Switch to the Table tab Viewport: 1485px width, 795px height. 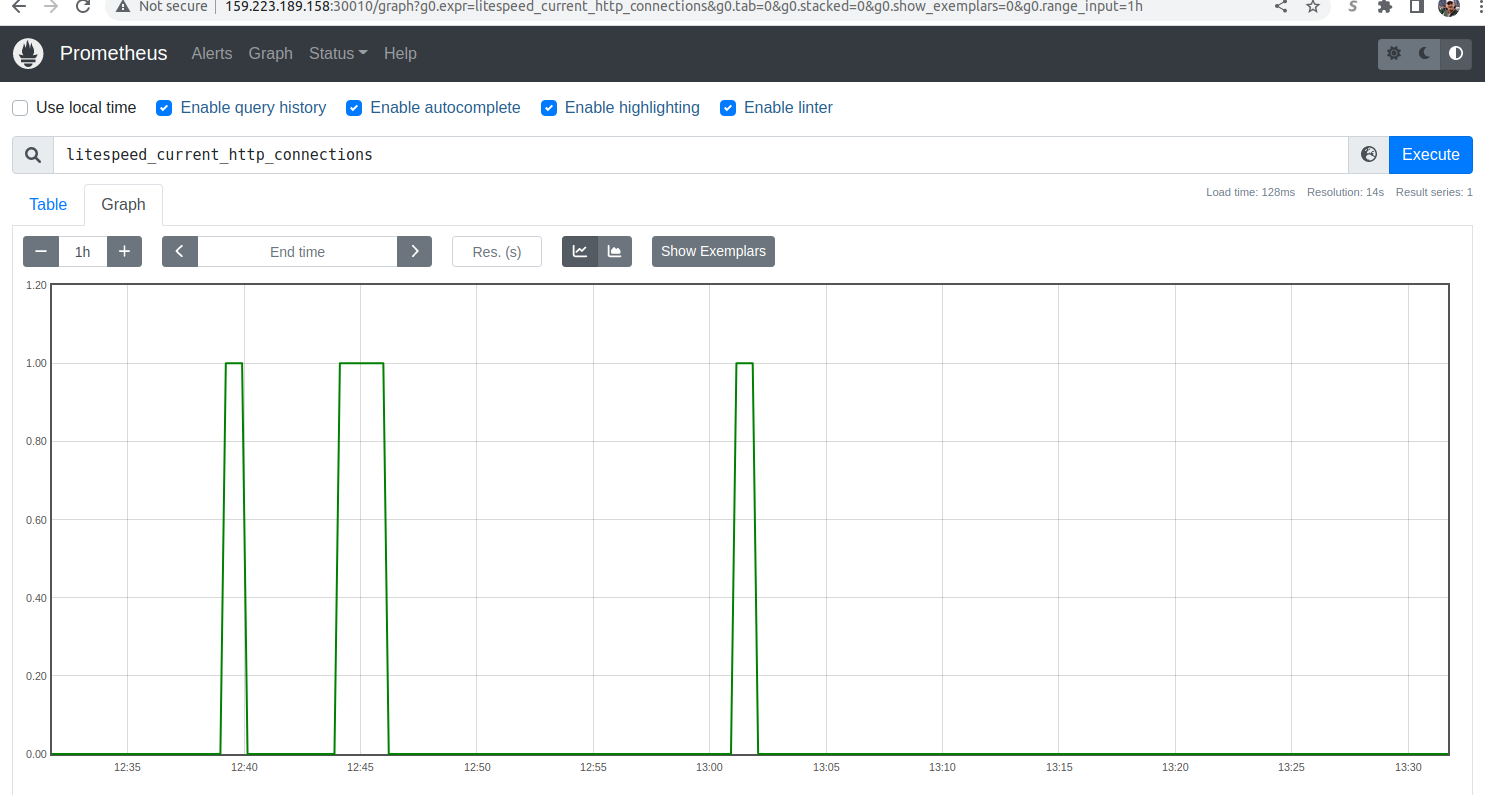(x=48, y=204)
